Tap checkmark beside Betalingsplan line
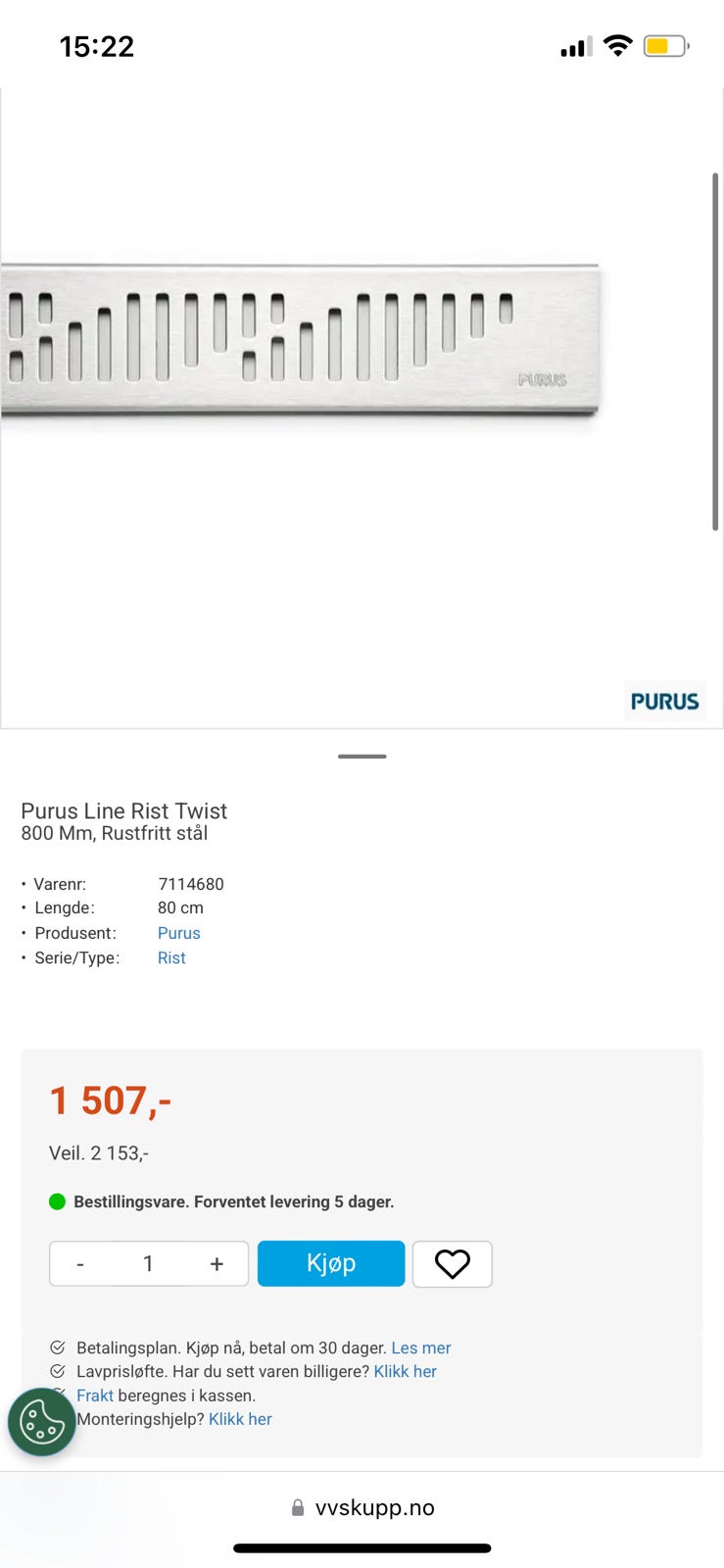This screenshot has width=724, height=1568. (58, 1347)
